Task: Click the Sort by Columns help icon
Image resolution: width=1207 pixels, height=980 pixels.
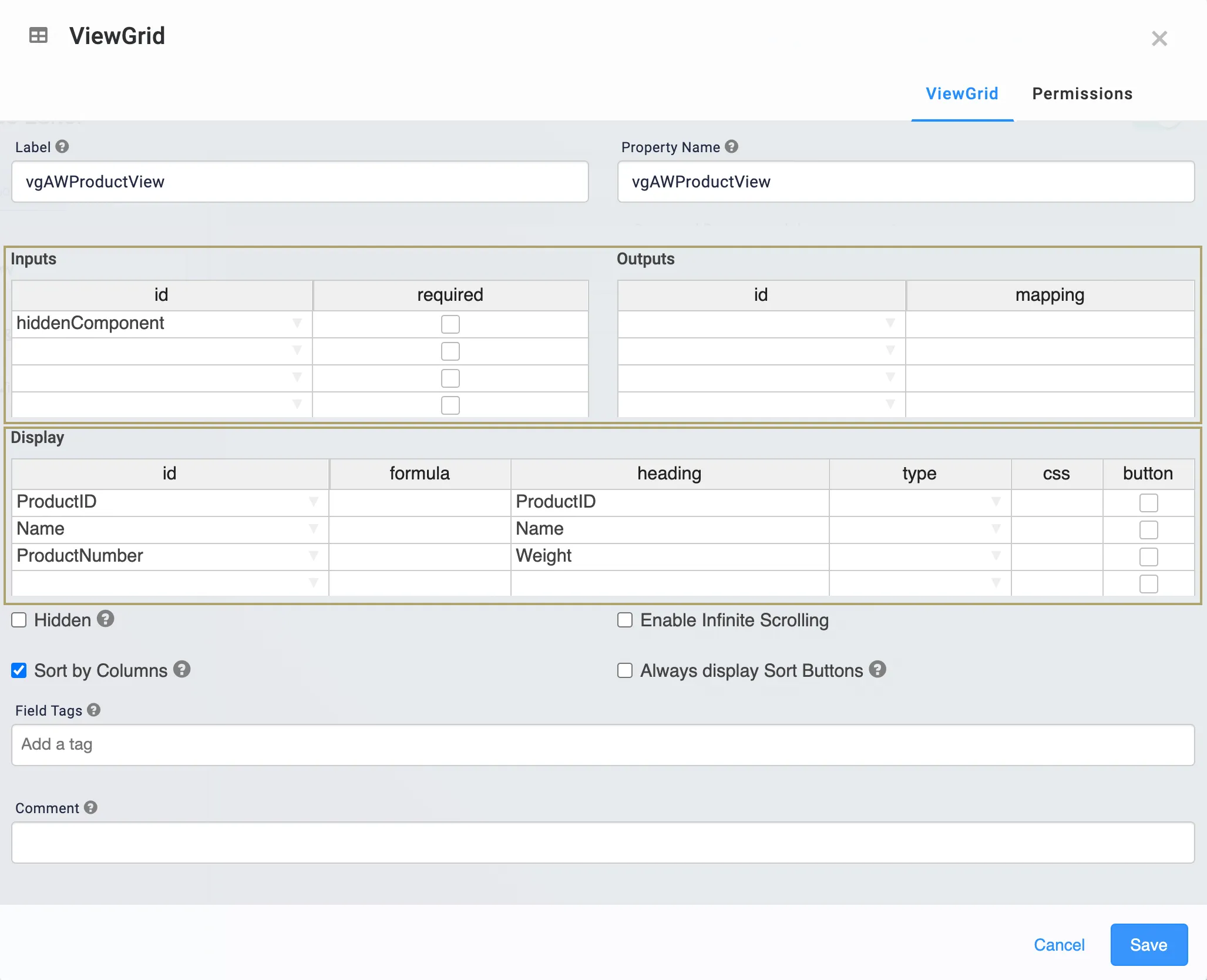Action: tap(182, 670)
